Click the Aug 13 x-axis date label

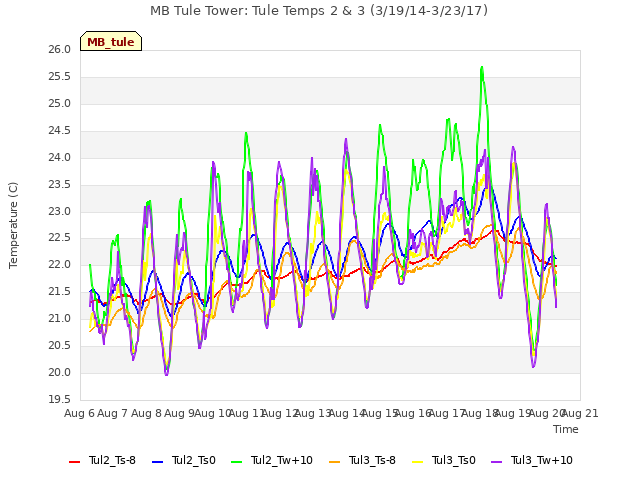(x=313, y=413)
